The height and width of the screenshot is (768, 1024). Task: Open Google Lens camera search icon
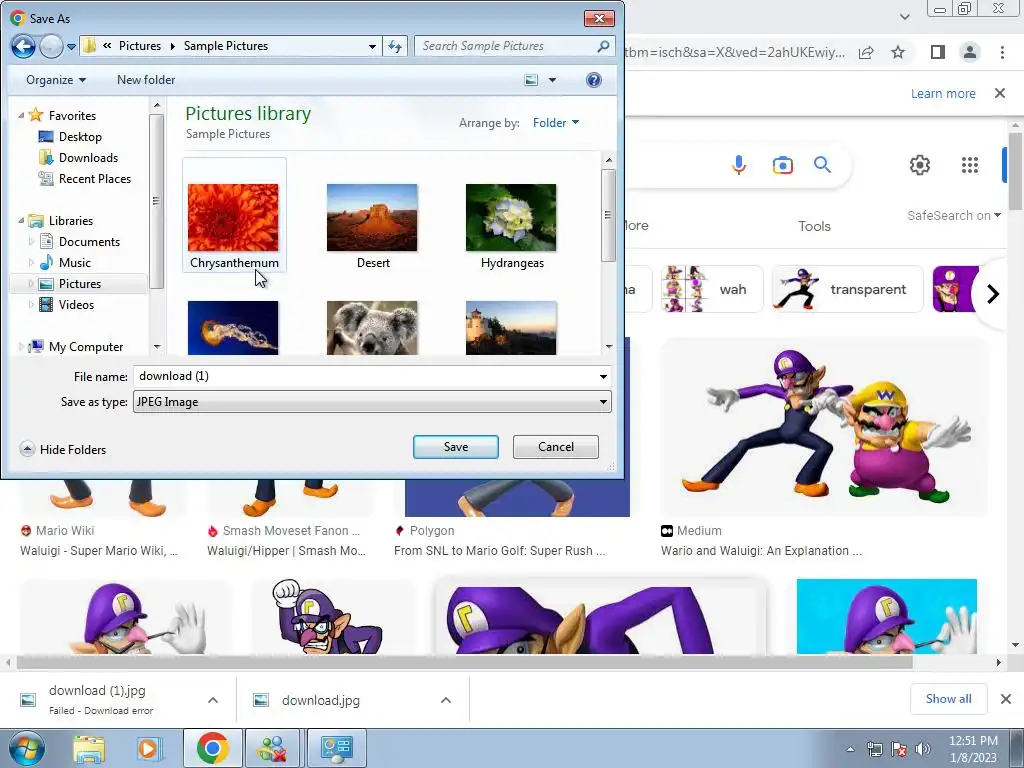point(782,165)
